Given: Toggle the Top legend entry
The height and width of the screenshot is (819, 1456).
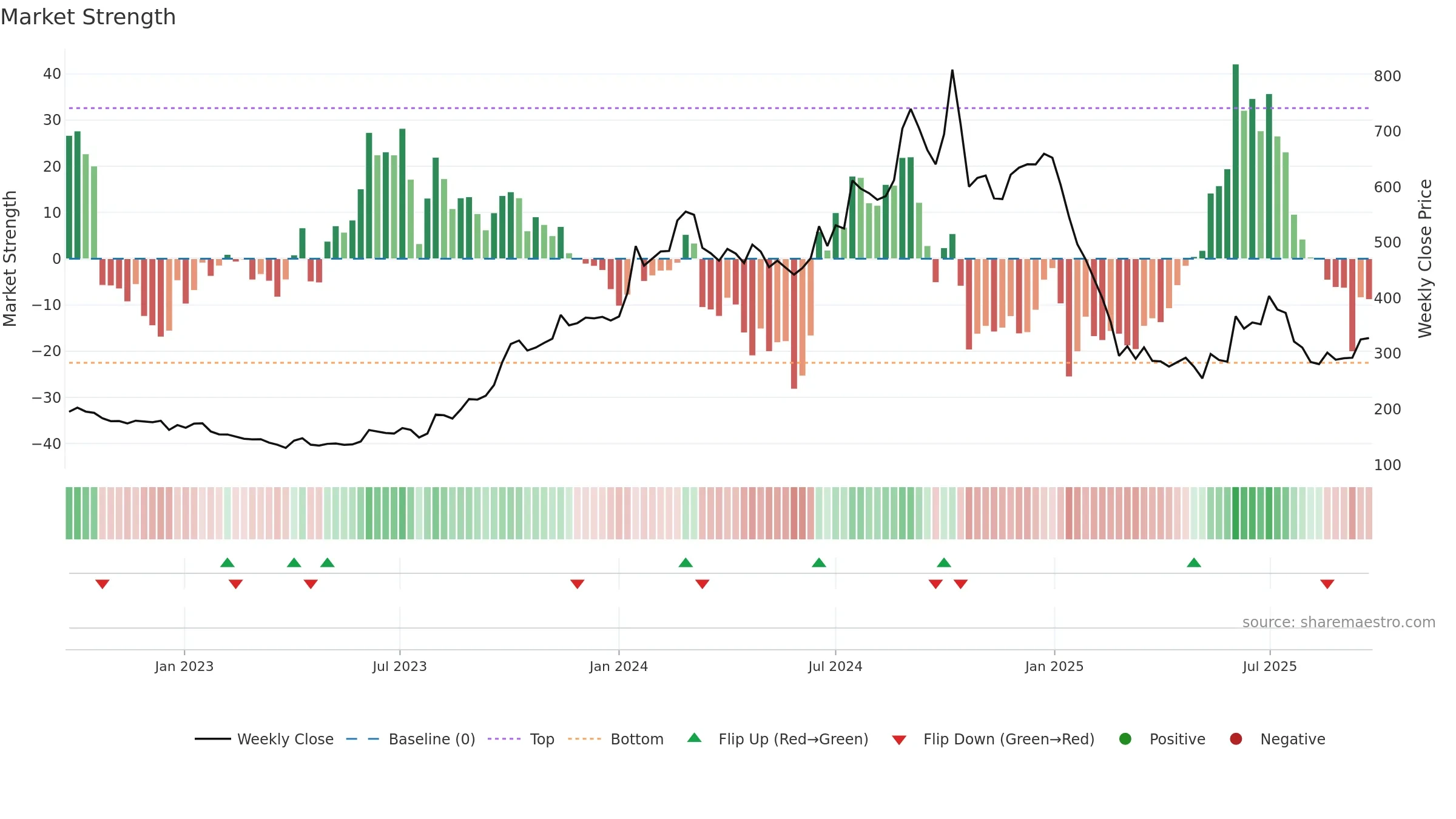Looking at the screenshot, I should coord(521,739).
